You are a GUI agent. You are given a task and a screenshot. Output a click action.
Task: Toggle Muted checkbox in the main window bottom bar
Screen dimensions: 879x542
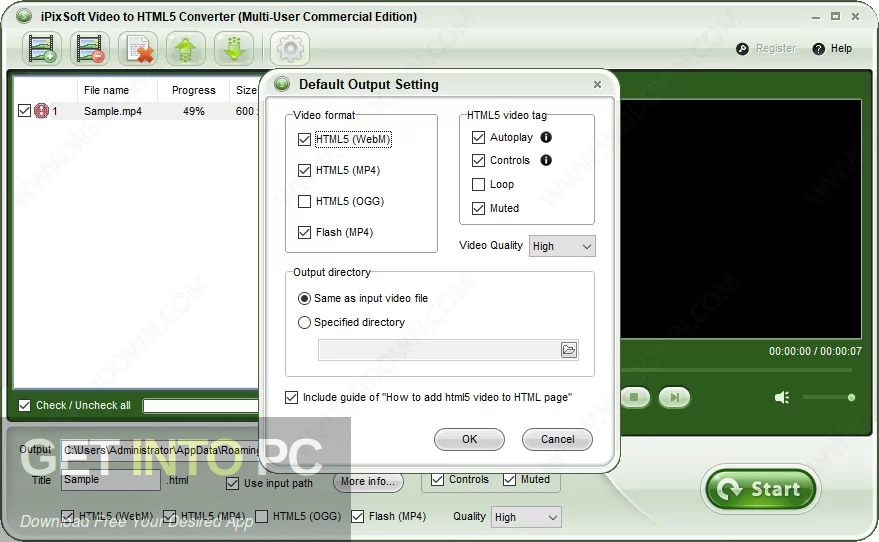pos(509,480)
